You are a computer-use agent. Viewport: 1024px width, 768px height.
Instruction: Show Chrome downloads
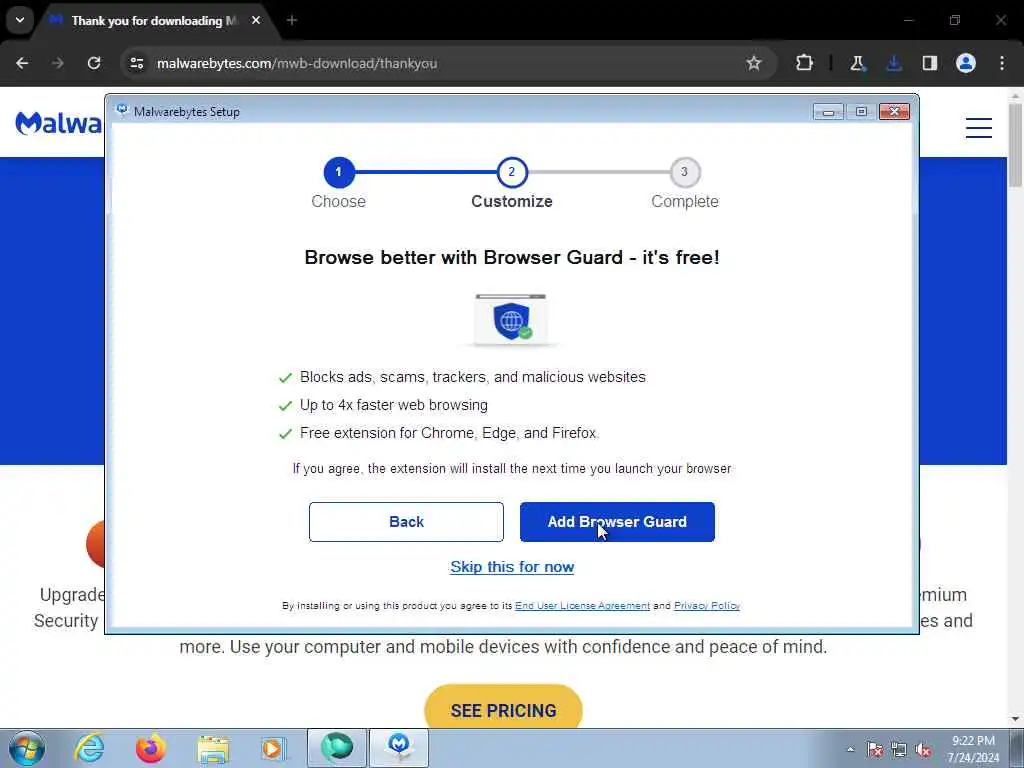pyautogui.click(x=894, y=63)
